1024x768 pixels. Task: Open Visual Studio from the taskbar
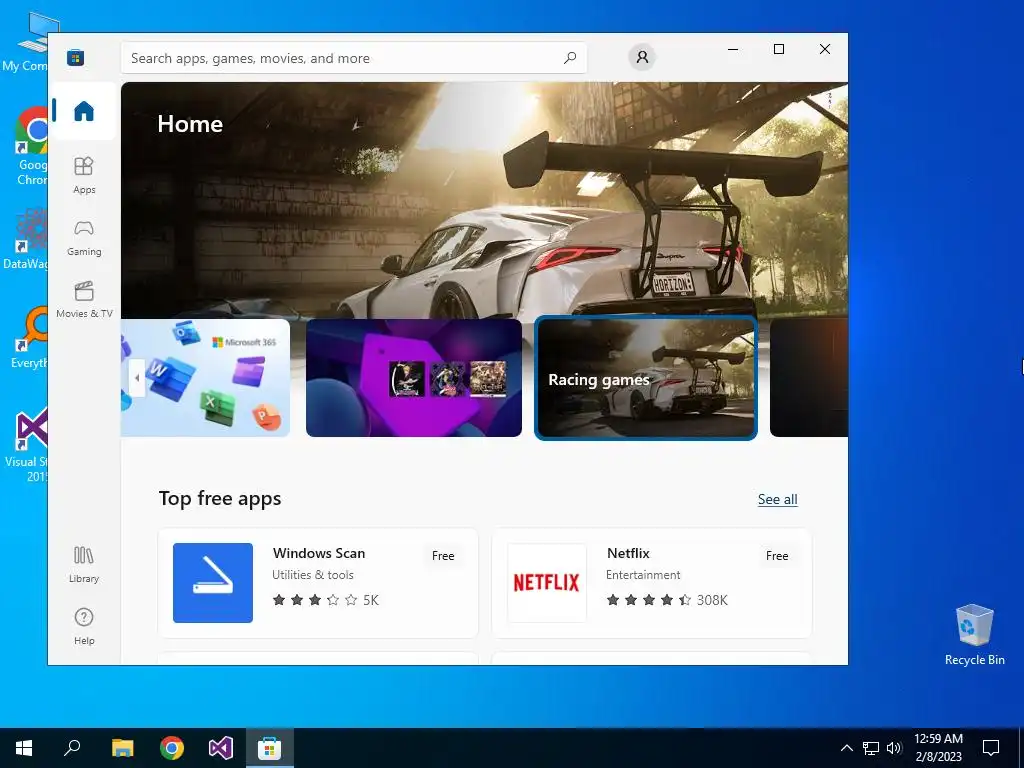click(221, 748)
